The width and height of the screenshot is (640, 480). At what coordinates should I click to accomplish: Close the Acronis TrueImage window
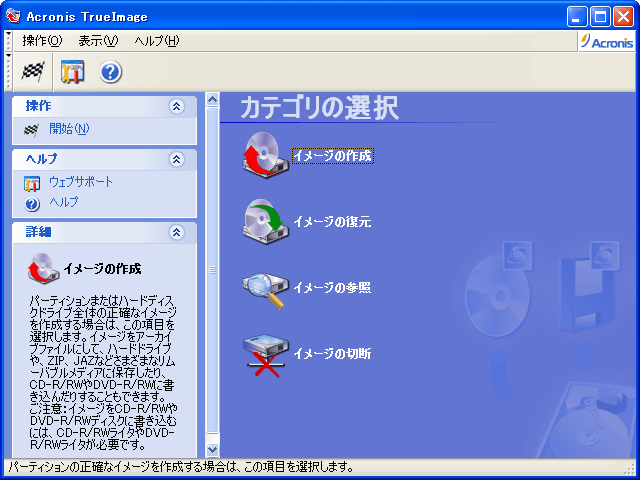[x=624, y=17]
